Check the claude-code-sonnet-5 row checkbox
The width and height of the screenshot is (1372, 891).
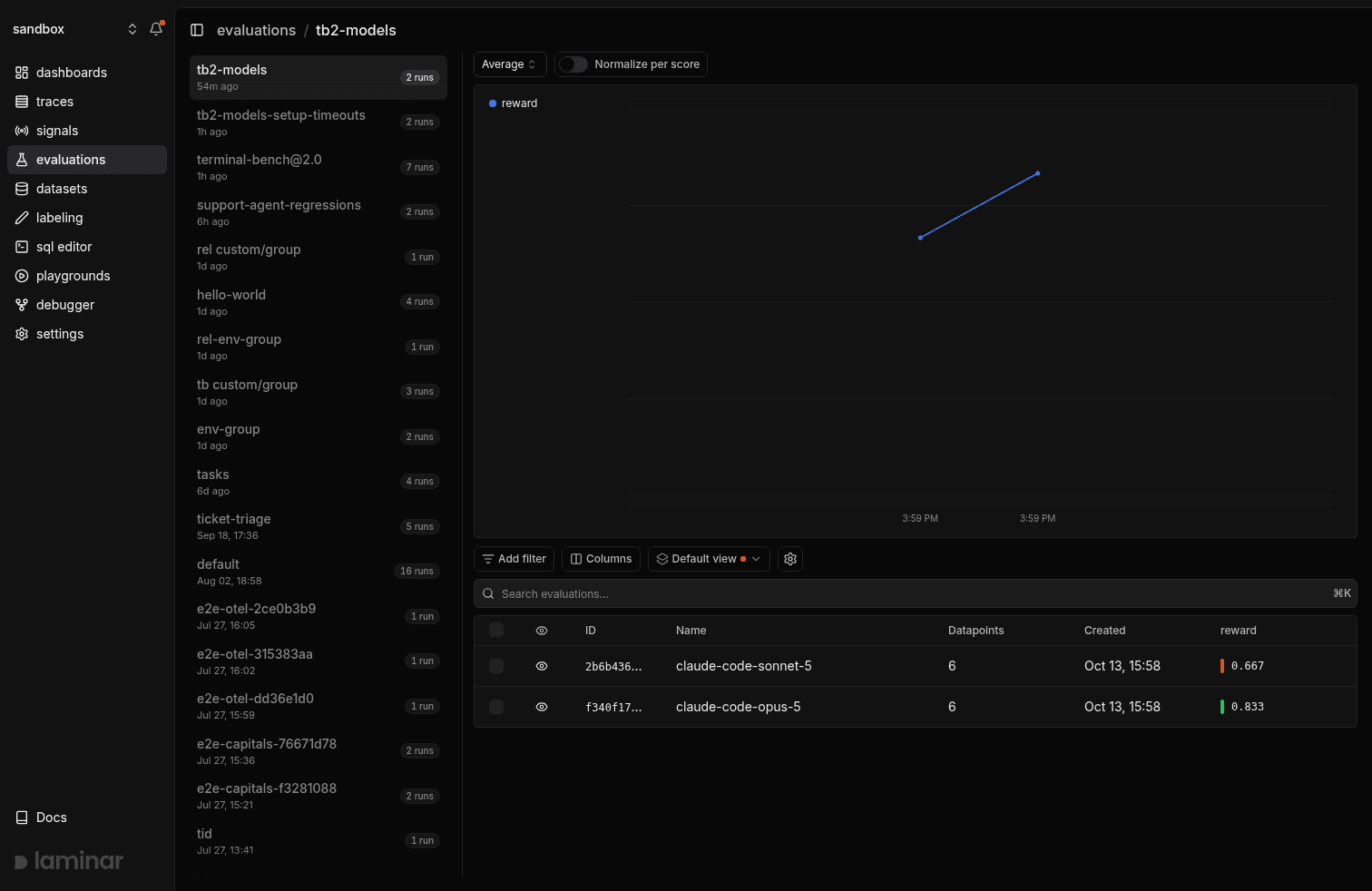point(496,666)
